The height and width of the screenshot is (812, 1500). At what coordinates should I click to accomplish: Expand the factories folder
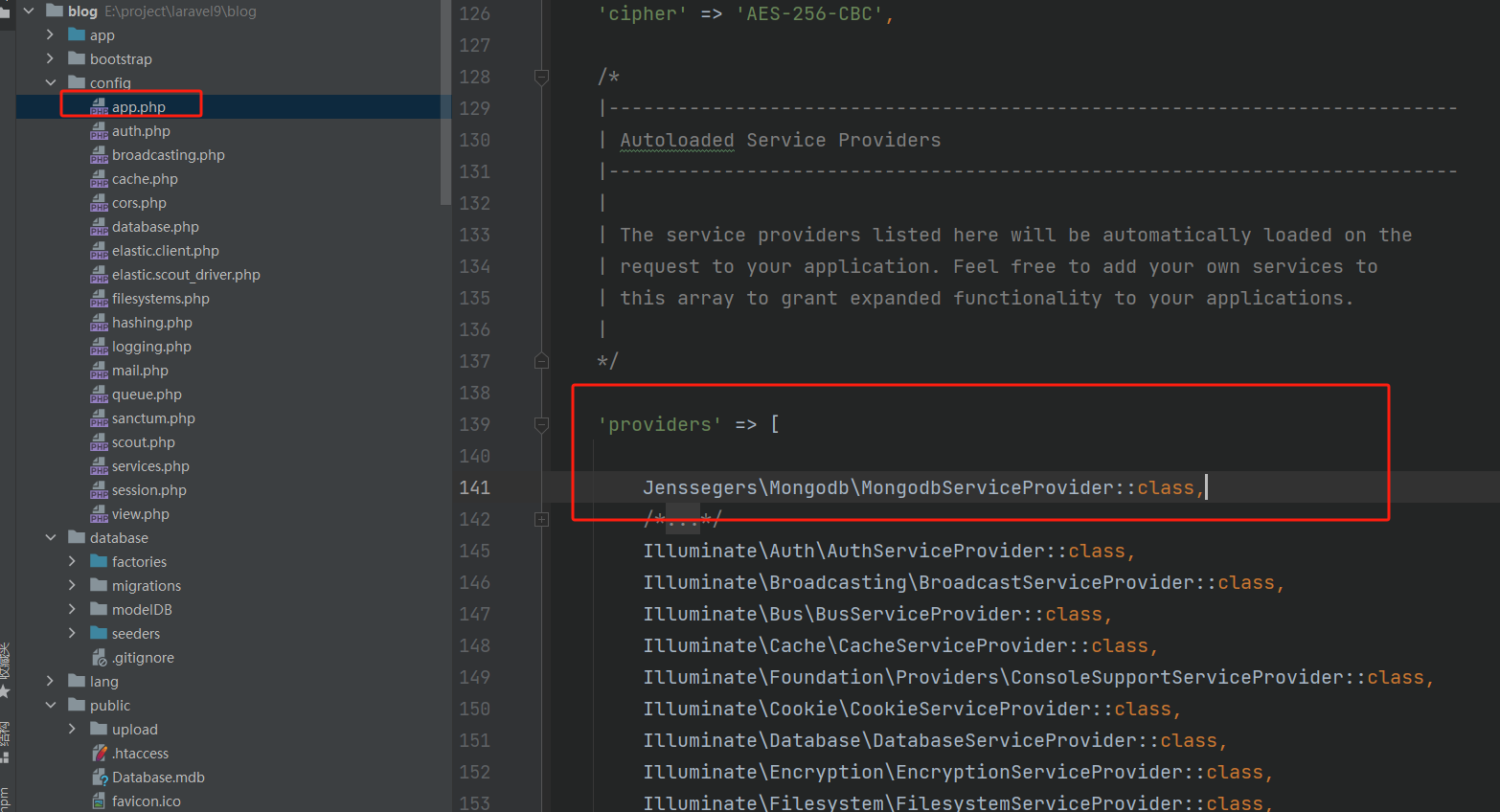73,562
